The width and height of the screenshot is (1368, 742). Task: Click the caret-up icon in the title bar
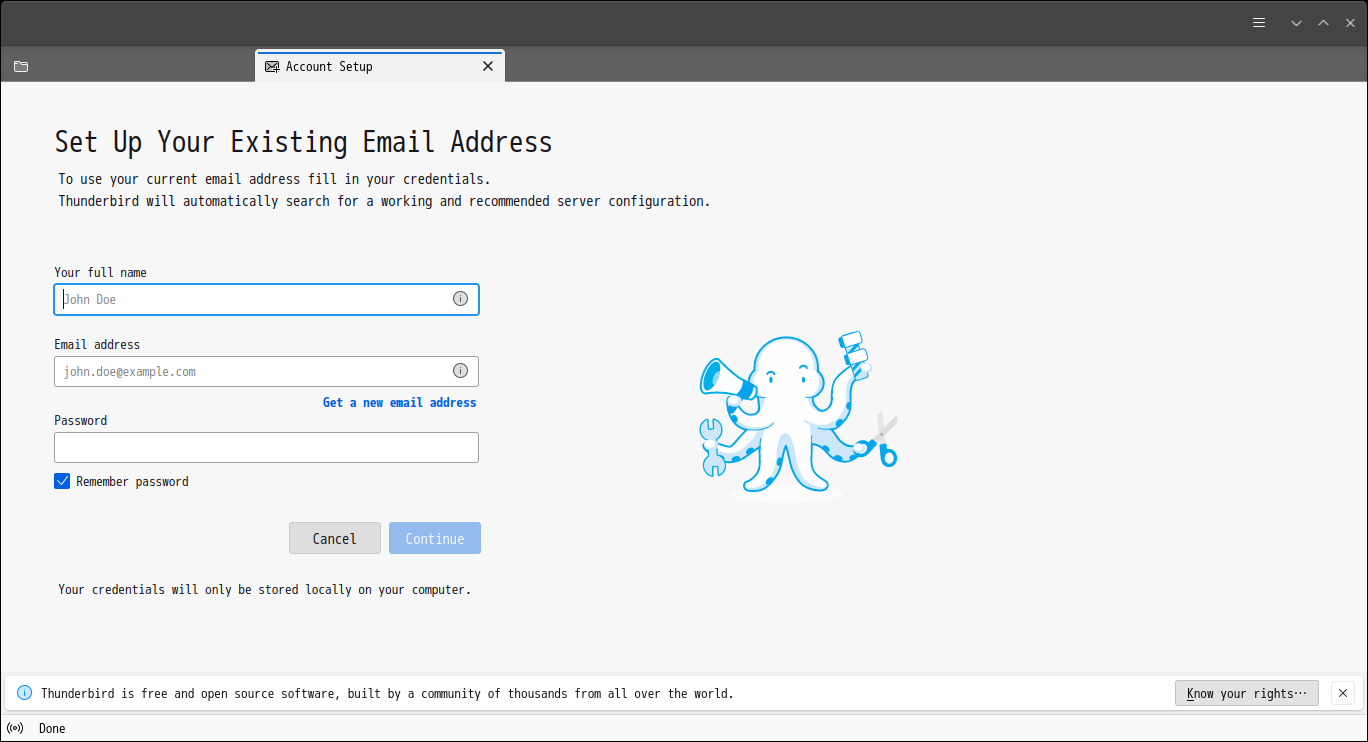tap(1322, 22)
